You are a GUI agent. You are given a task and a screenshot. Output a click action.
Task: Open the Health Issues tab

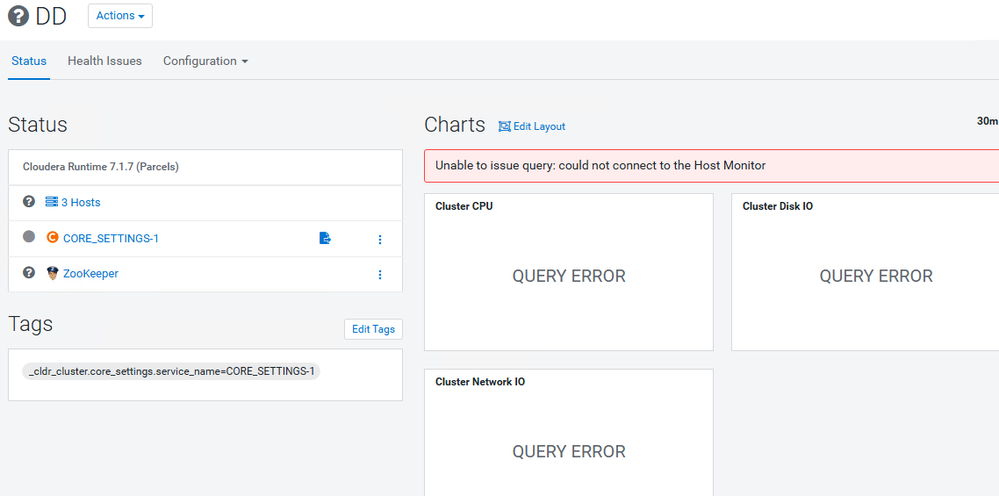pos(104,61)
